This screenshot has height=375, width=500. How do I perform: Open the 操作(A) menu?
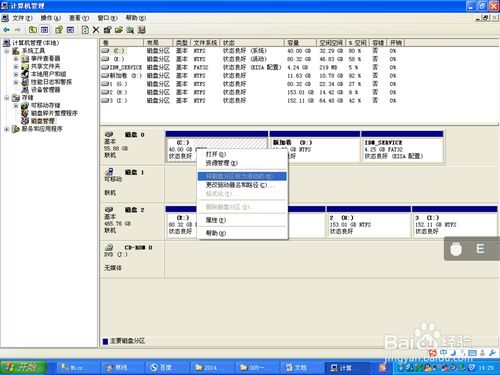click(x=51, y=18)
